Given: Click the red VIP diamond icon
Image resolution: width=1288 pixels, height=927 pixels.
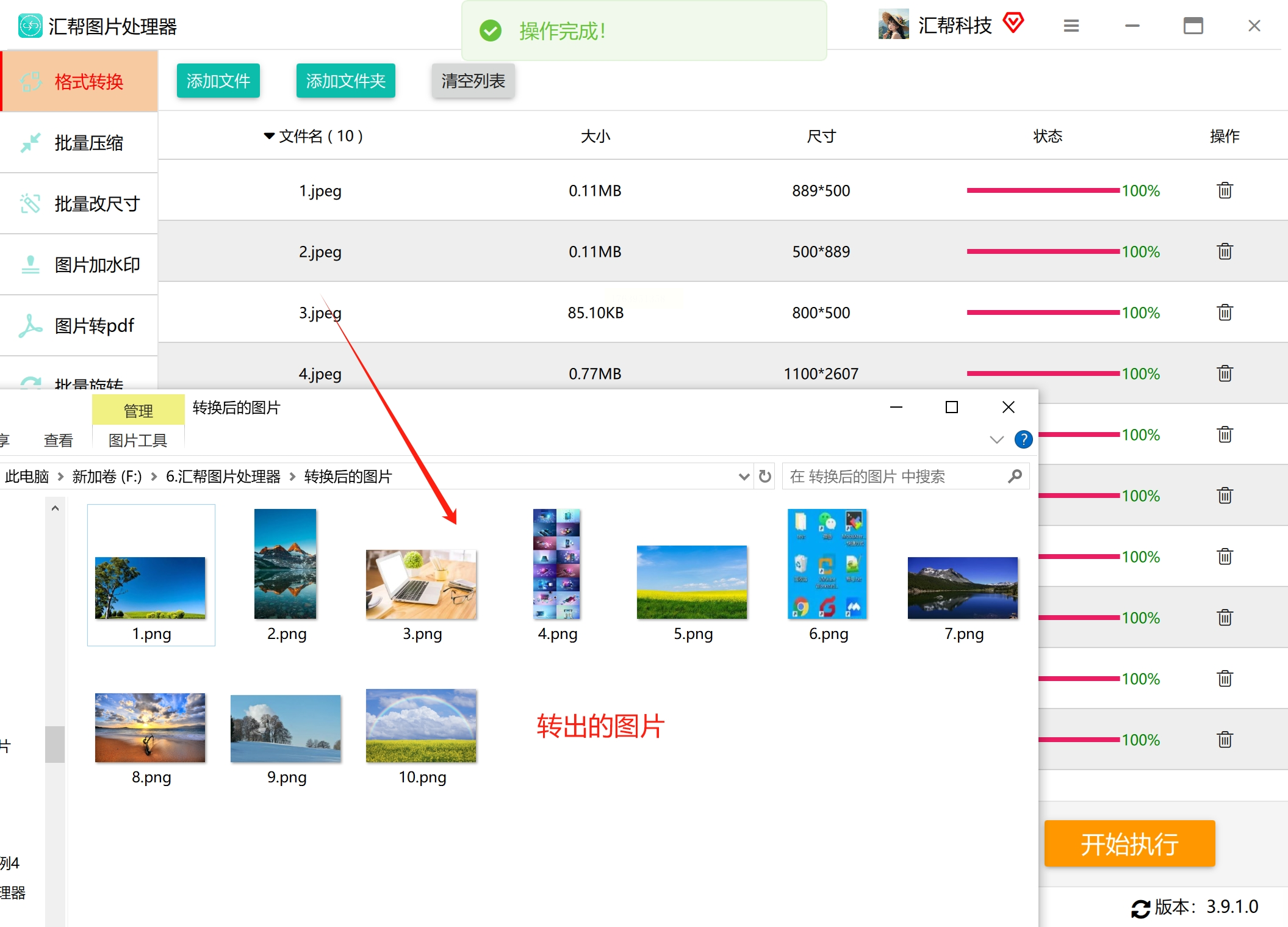Looking at the screenshot, I should (x=1013, y=23).
